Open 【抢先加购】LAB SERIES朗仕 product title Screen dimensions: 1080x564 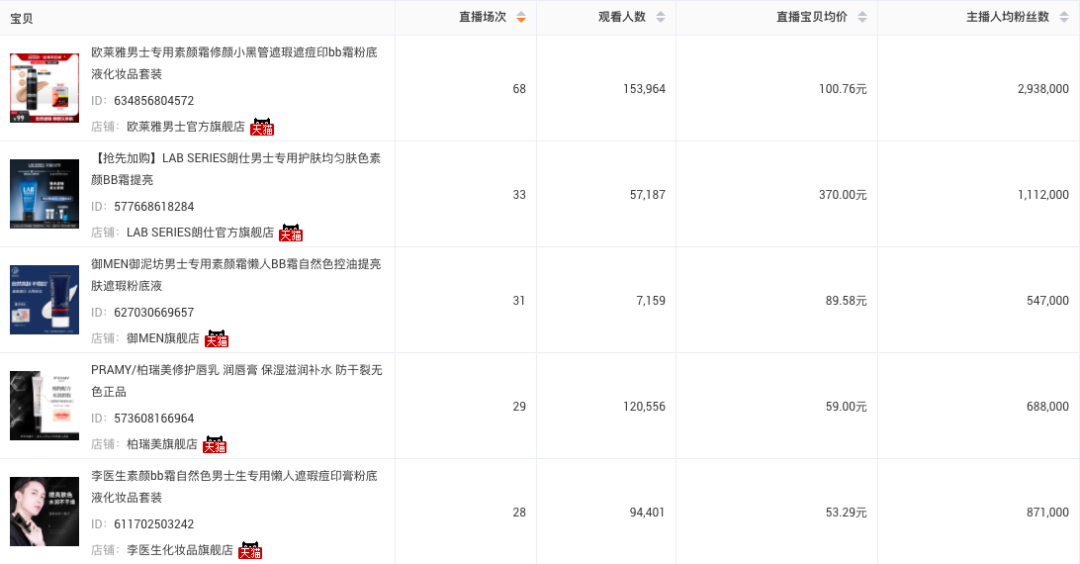[x=236, y=169]
